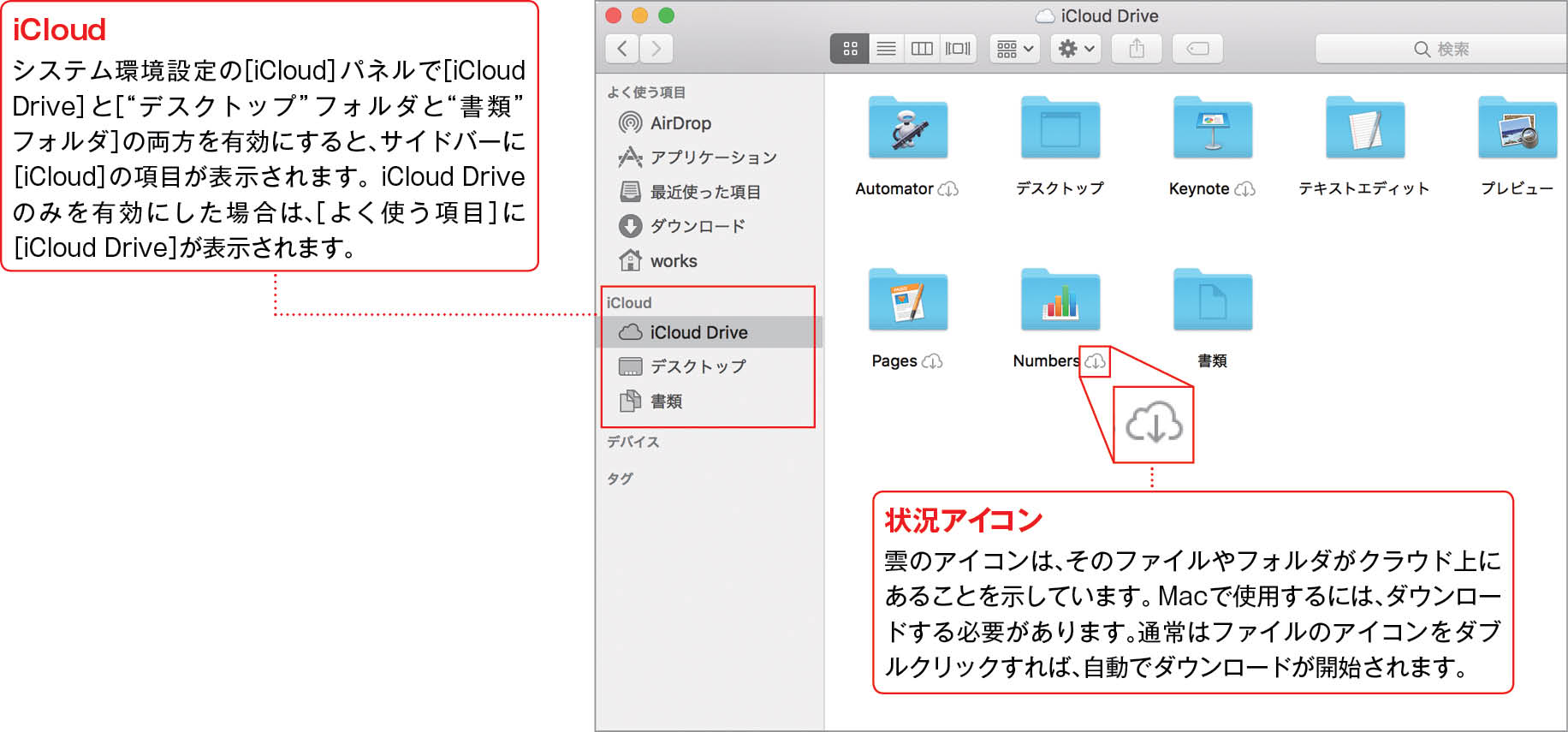Select the 書類 folder in the file area

pos(1213,300)
